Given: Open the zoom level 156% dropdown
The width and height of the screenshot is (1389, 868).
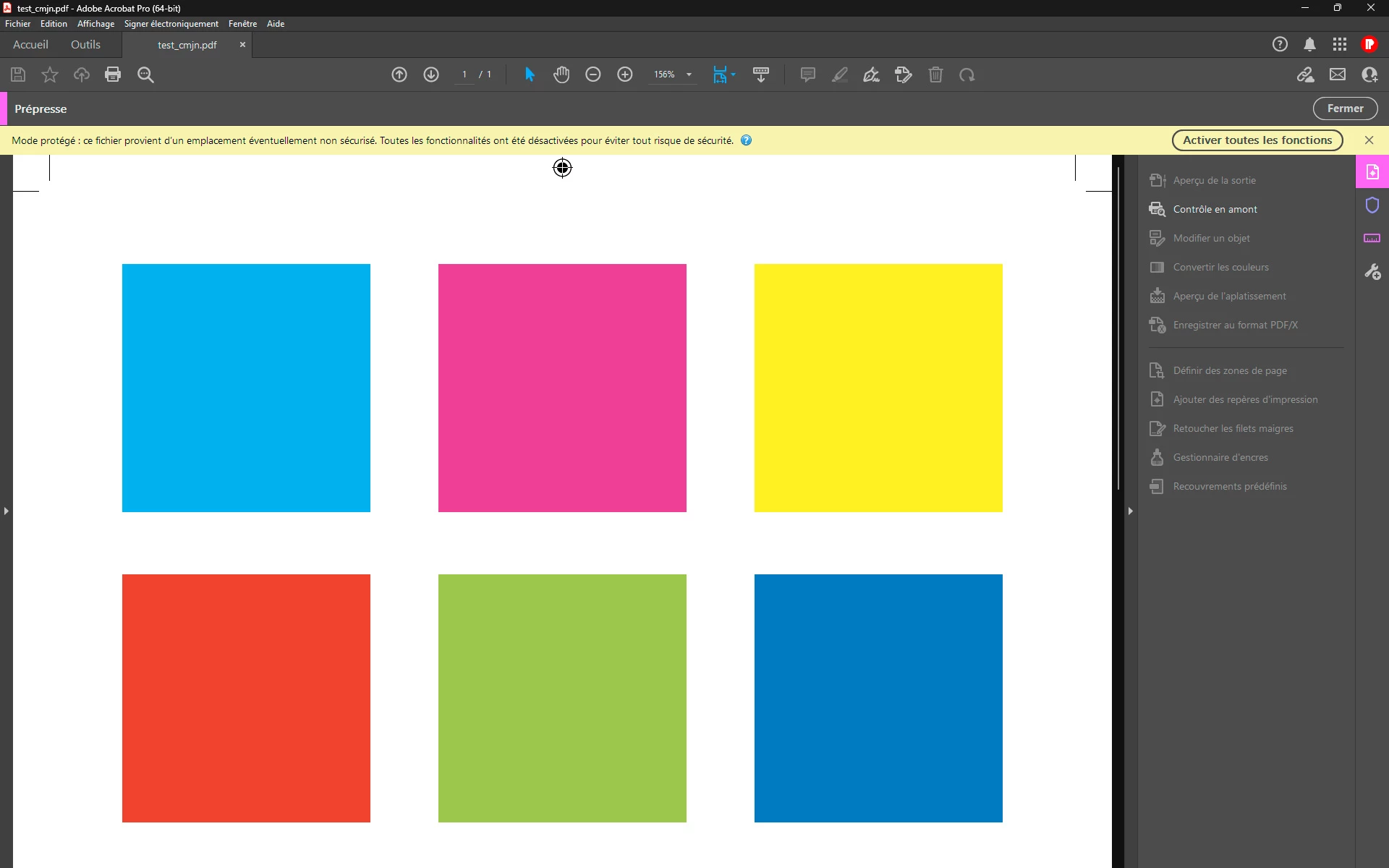Looking at the screenshot, I should (689, 75).
